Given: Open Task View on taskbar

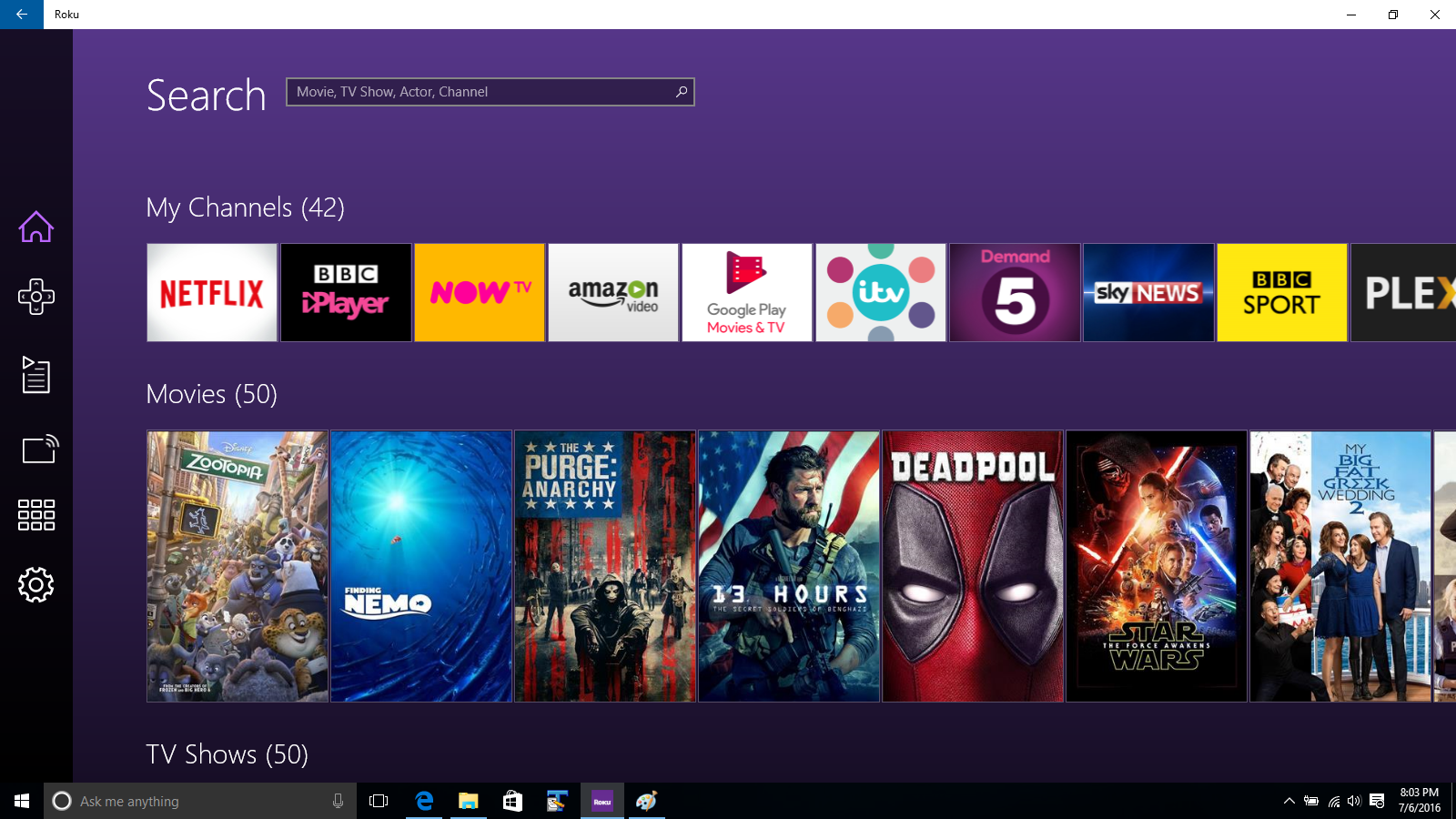Looking at the screenshot, I should [x=379, y=801].
